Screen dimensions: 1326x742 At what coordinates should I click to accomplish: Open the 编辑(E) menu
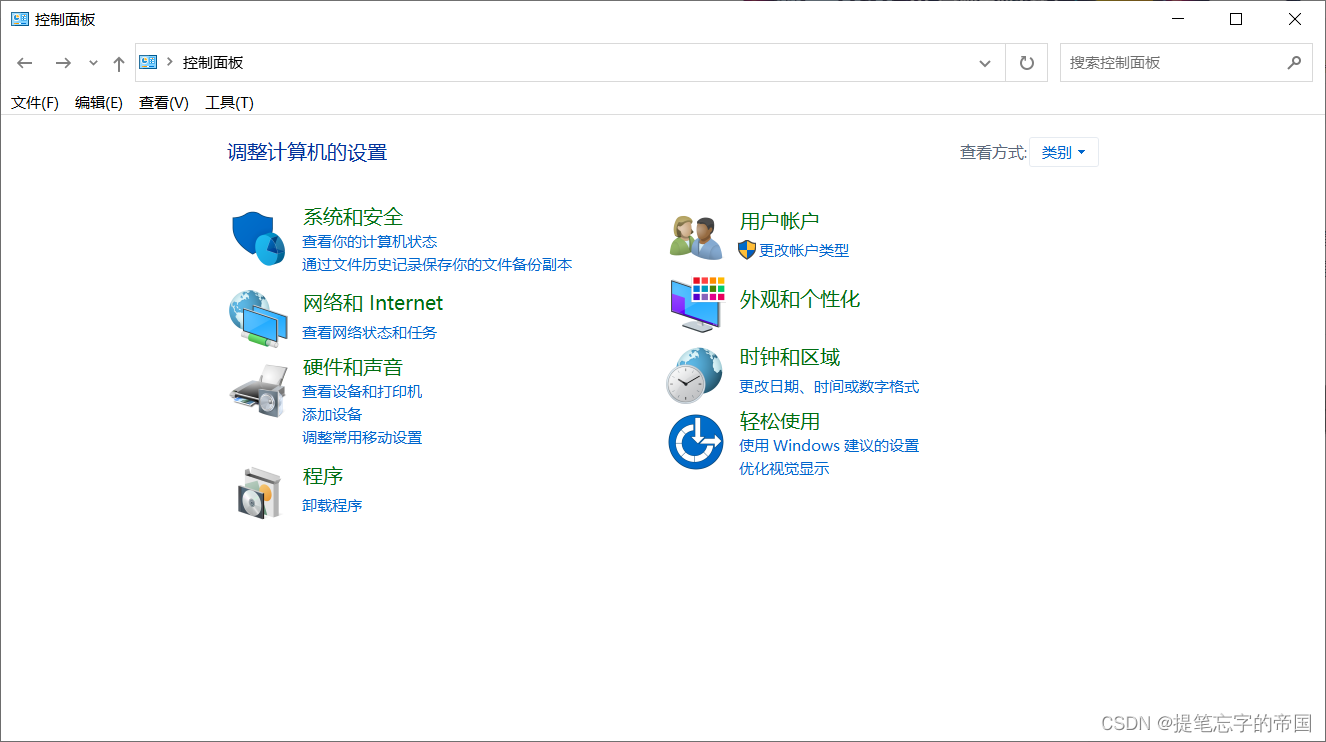pos(99,102)
